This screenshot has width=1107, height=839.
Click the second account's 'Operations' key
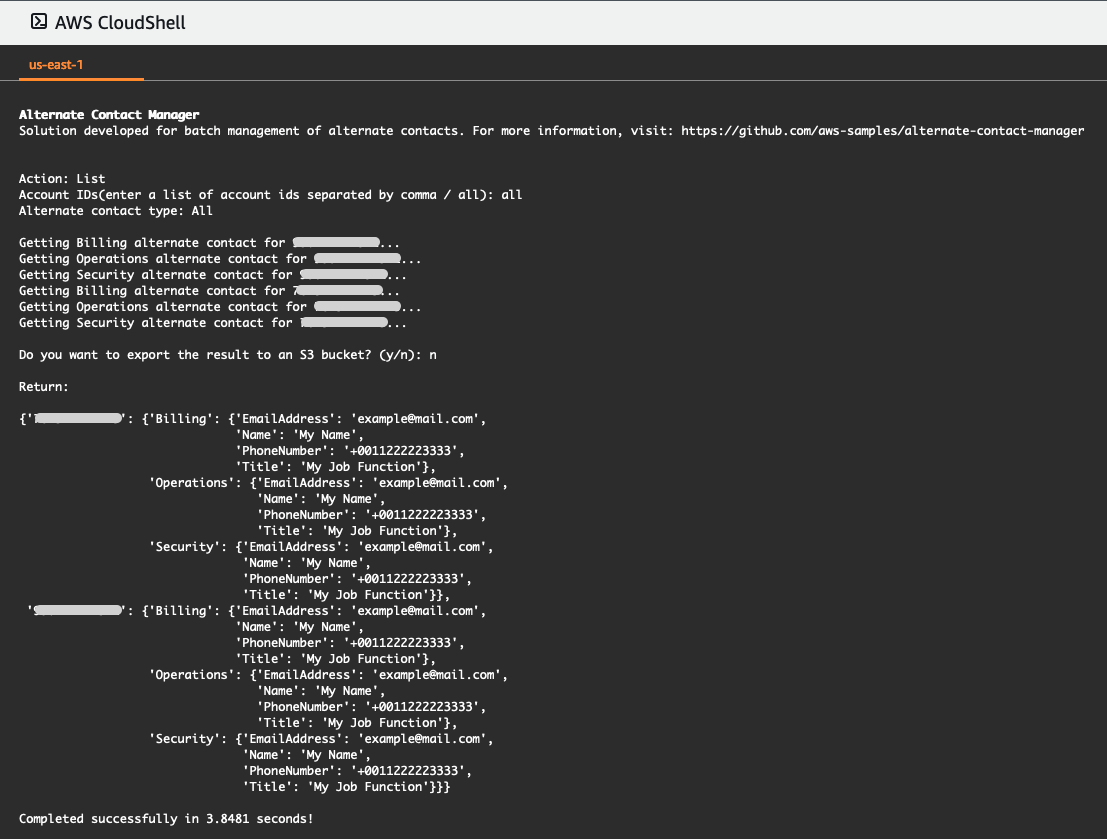click(x=191, y=675)
